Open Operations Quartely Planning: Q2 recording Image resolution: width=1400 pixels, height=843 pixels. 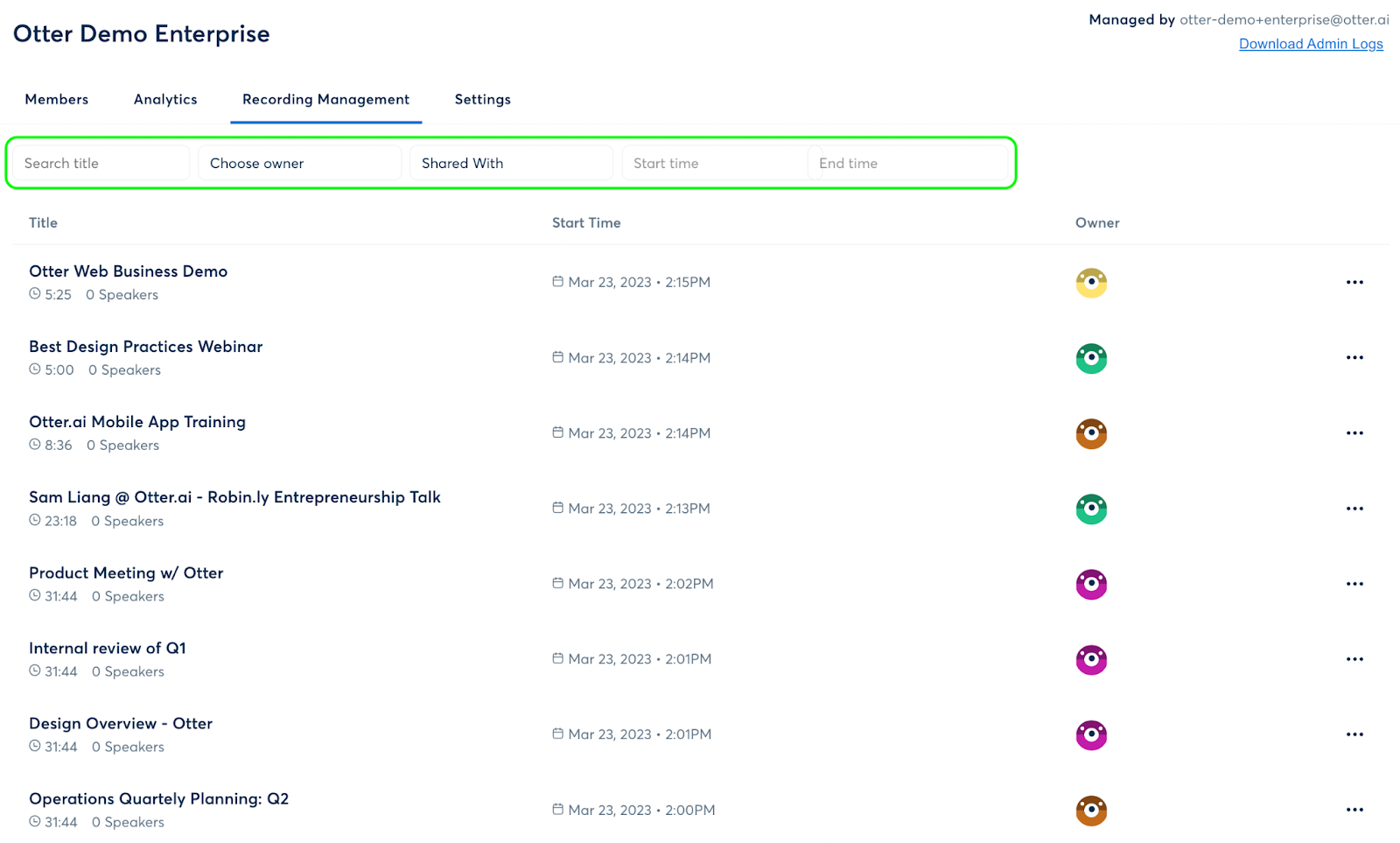point(159,799)
